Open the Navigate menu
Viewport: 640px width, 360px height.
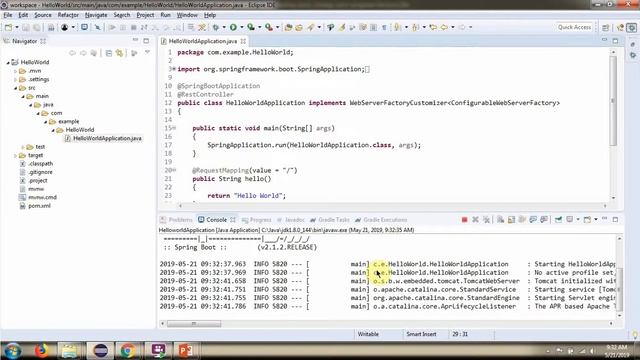(96, 15)
